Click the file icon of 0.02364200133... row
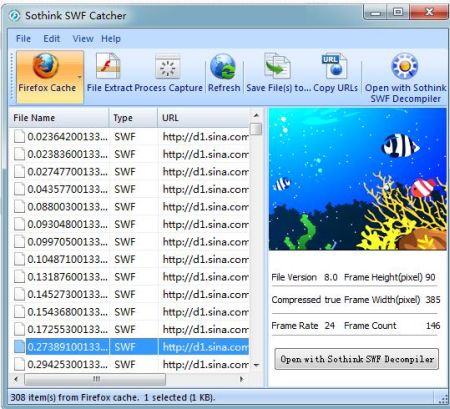Viewport: 450px width, 409px height. pos(19,137)
